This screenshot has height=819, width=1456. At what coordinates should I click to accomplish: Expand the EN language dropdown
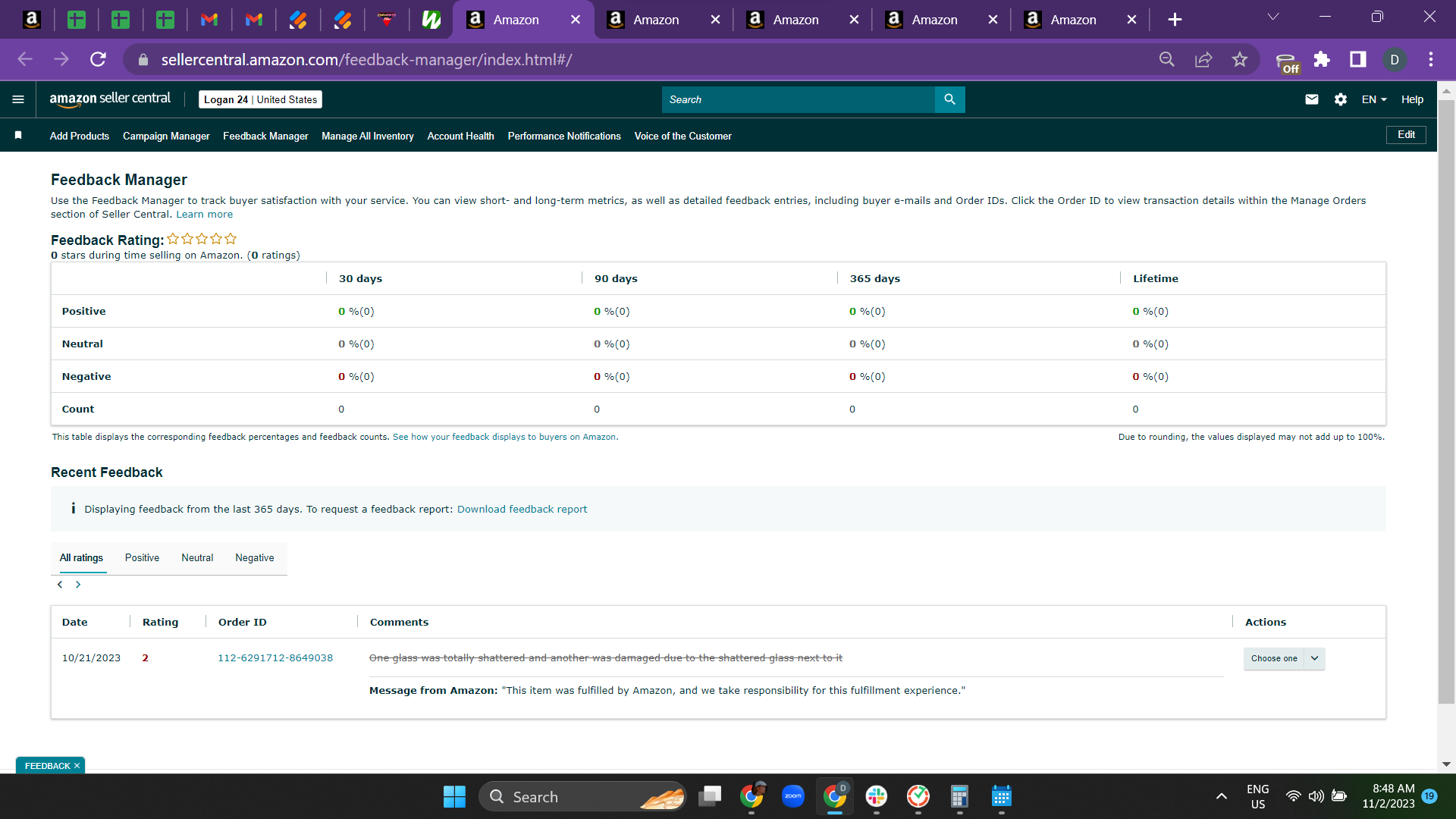(1374, 99)
